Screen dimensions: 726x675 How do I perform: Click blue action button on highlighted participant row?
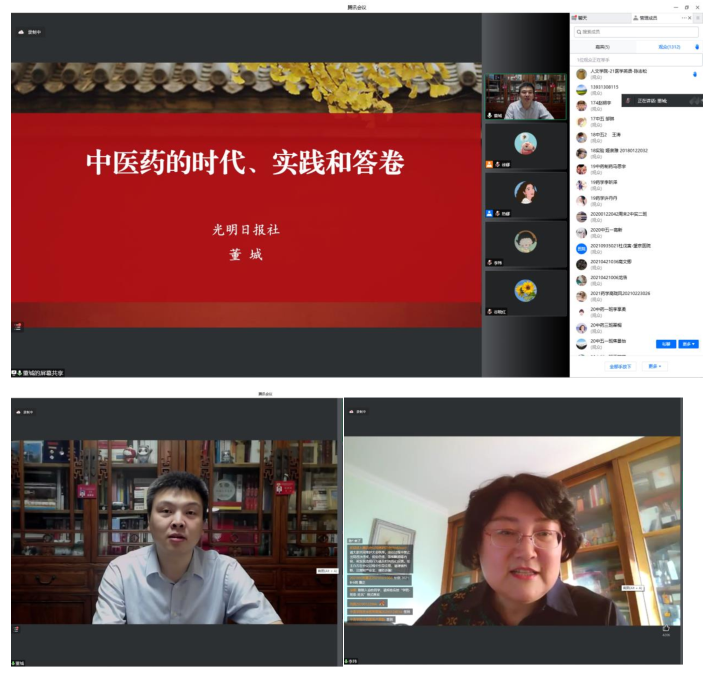tap(666, 344)
